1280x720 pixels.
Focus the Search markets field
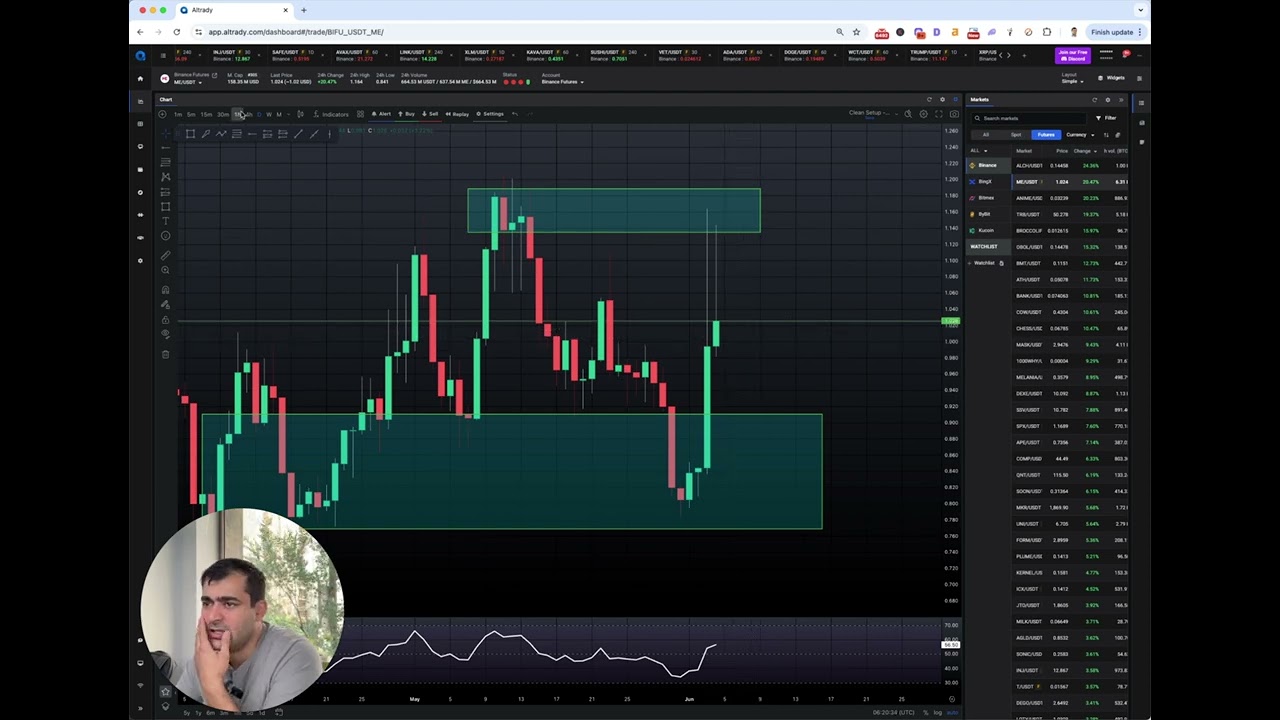(1029, 118)
